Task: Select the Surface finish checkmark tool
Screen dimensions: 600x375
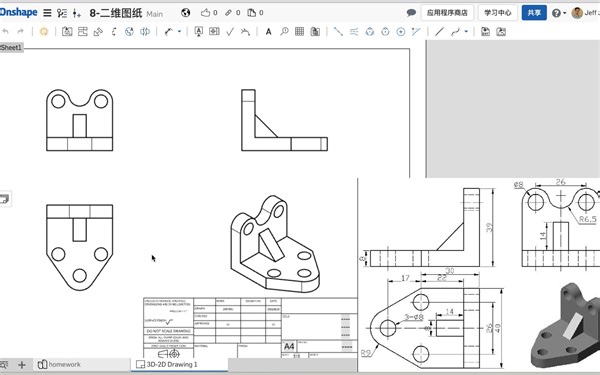Action: [230, 31]
